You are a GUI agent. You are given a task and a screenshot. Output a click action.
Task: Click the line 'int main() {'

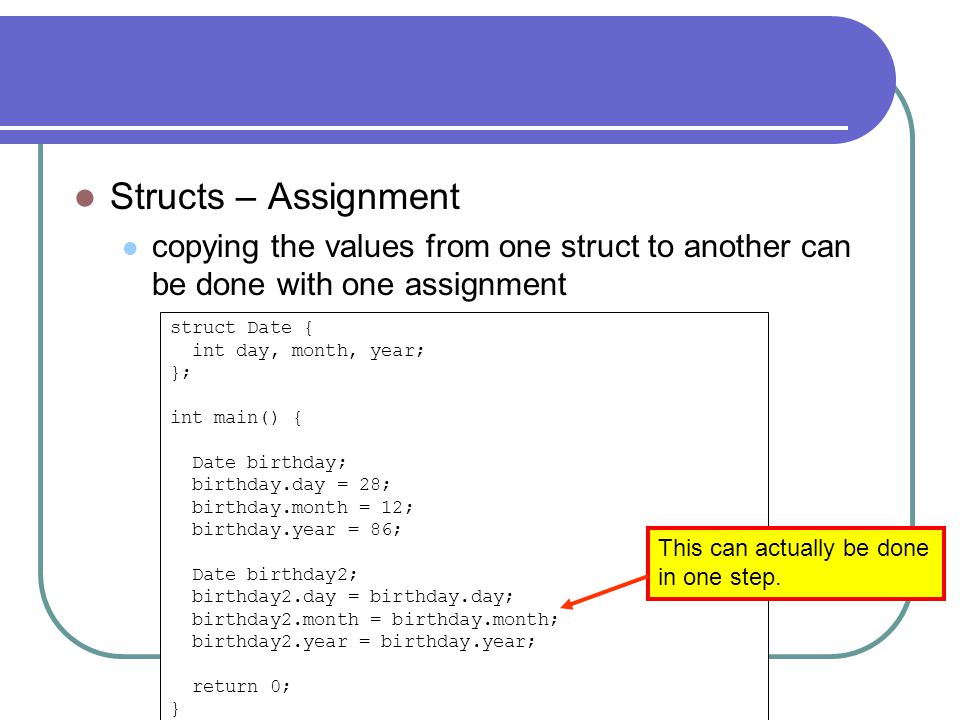(236, 418)
